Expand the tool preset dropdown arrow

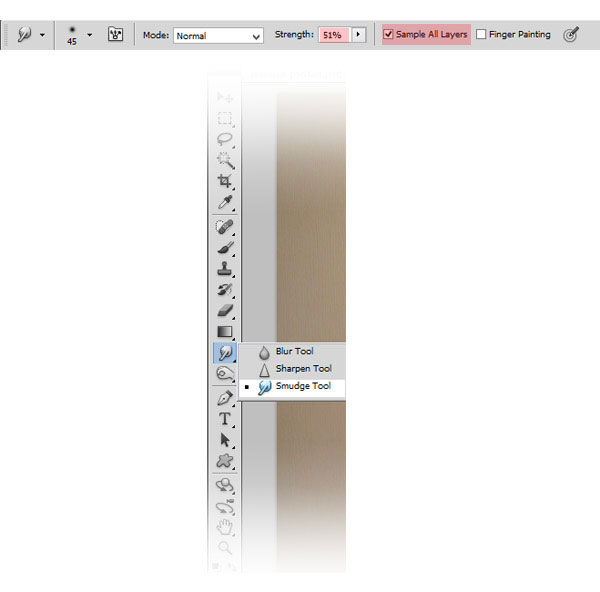[x=42, y=35]
